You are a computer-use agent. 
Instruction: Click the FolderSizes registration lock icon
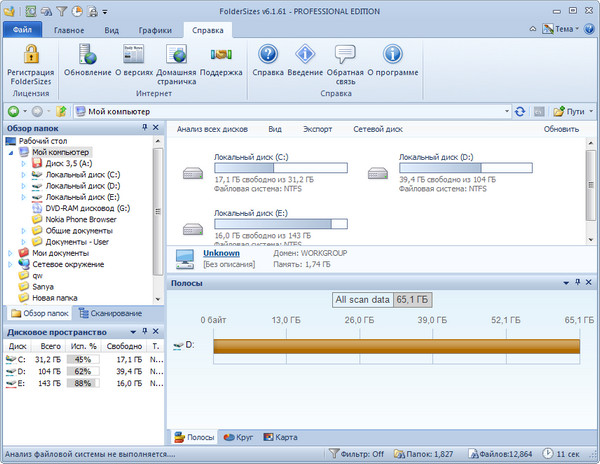click(x=30, y=55)
